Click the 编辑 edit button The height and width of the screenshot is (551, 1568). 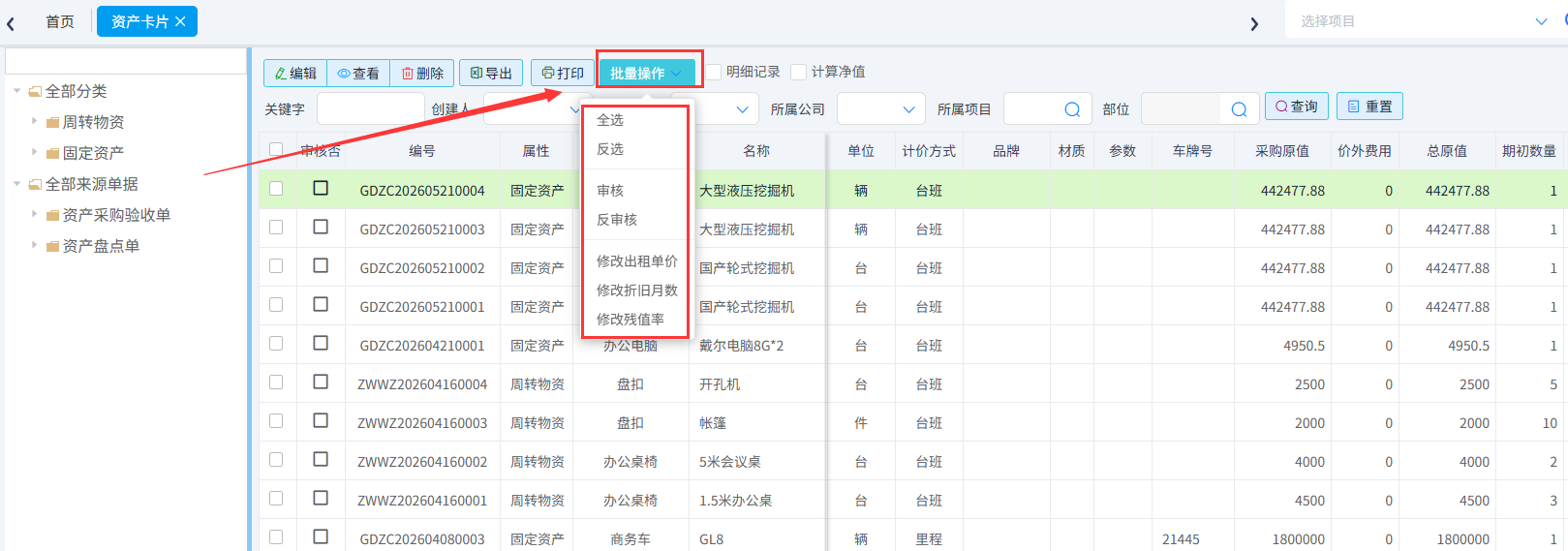(x=295, y=73)
